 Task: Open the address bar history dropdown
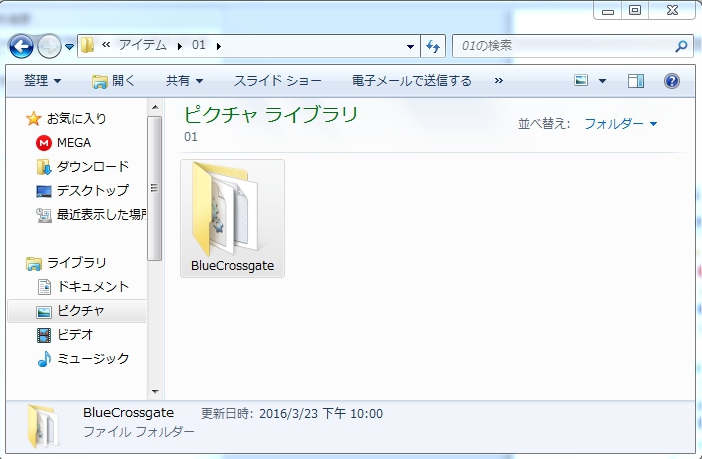pyautogui.click(x=410, y=46)
